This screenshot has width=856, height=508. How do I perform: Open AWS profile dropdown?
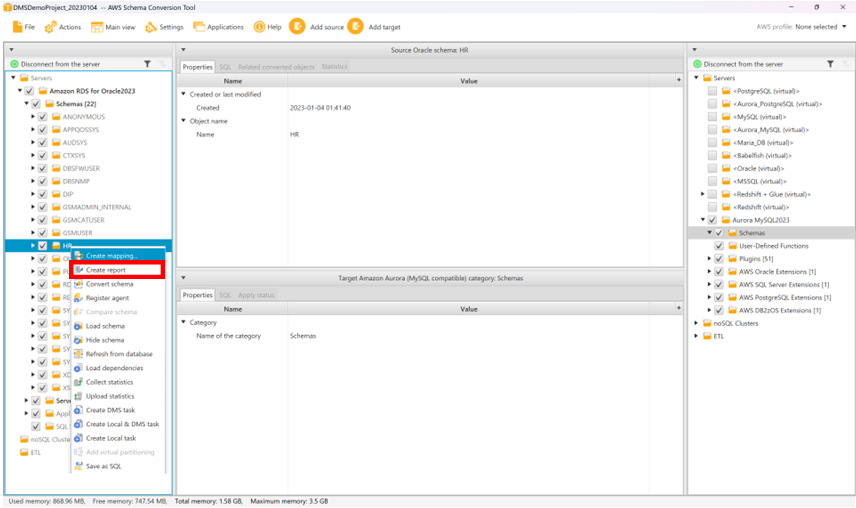click(844, 27)
